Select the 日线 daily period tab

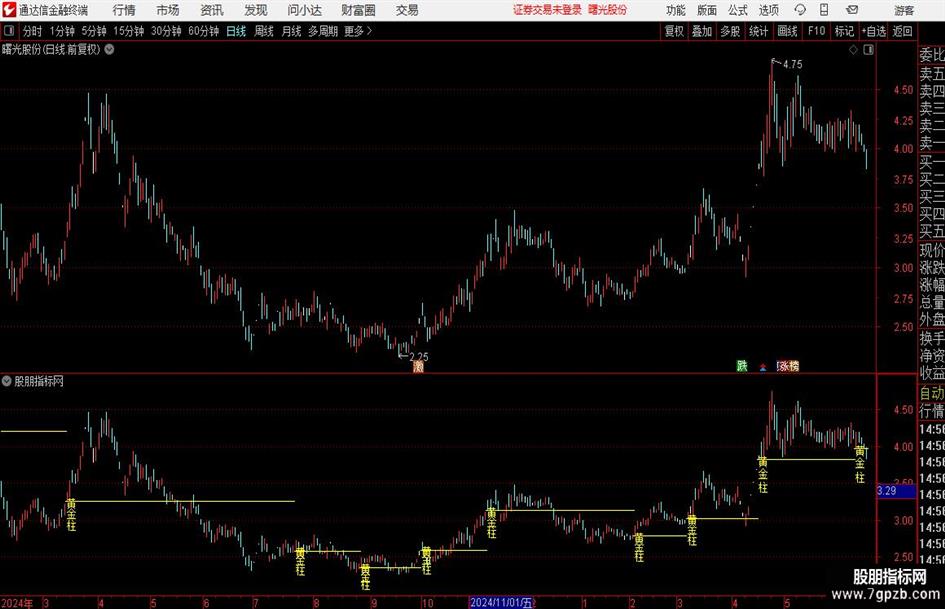pyautogui.click(x=236, y=31)
